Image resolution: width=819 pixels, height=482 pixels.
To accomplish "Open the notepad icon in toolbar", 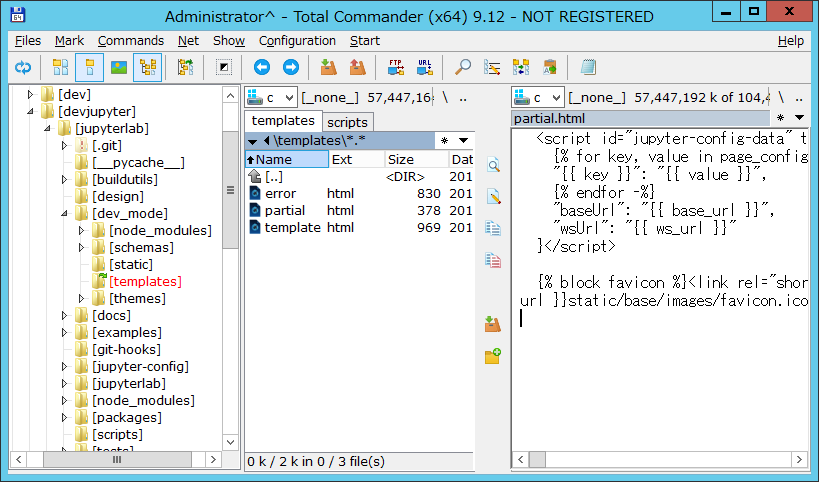I will point(588,67).
